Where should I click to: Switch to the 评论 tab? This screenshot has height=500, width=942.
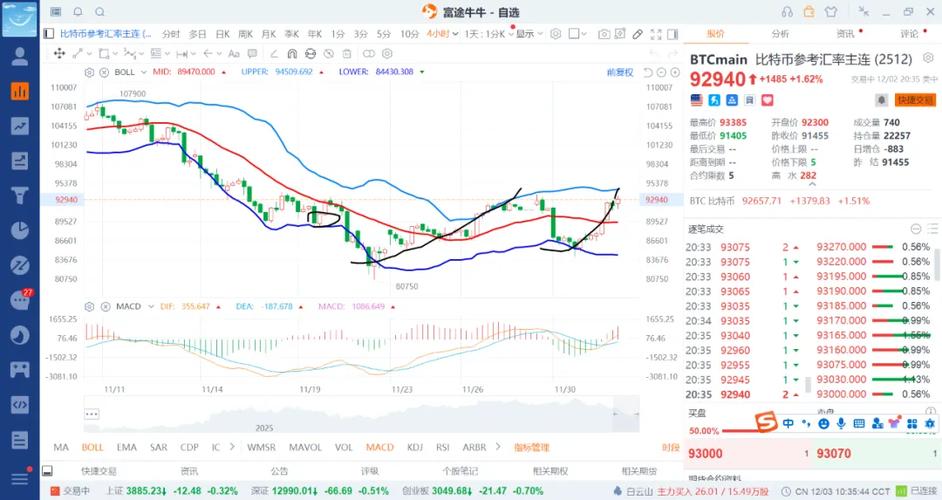point(909,34)
